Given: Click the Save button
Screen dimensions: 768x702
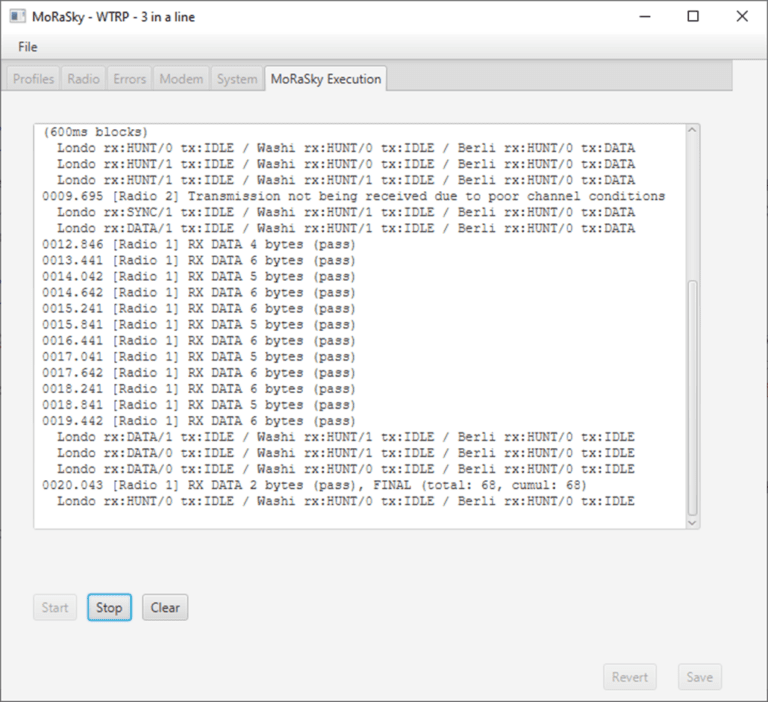Looking at the screenshot, I should [700, 677].
